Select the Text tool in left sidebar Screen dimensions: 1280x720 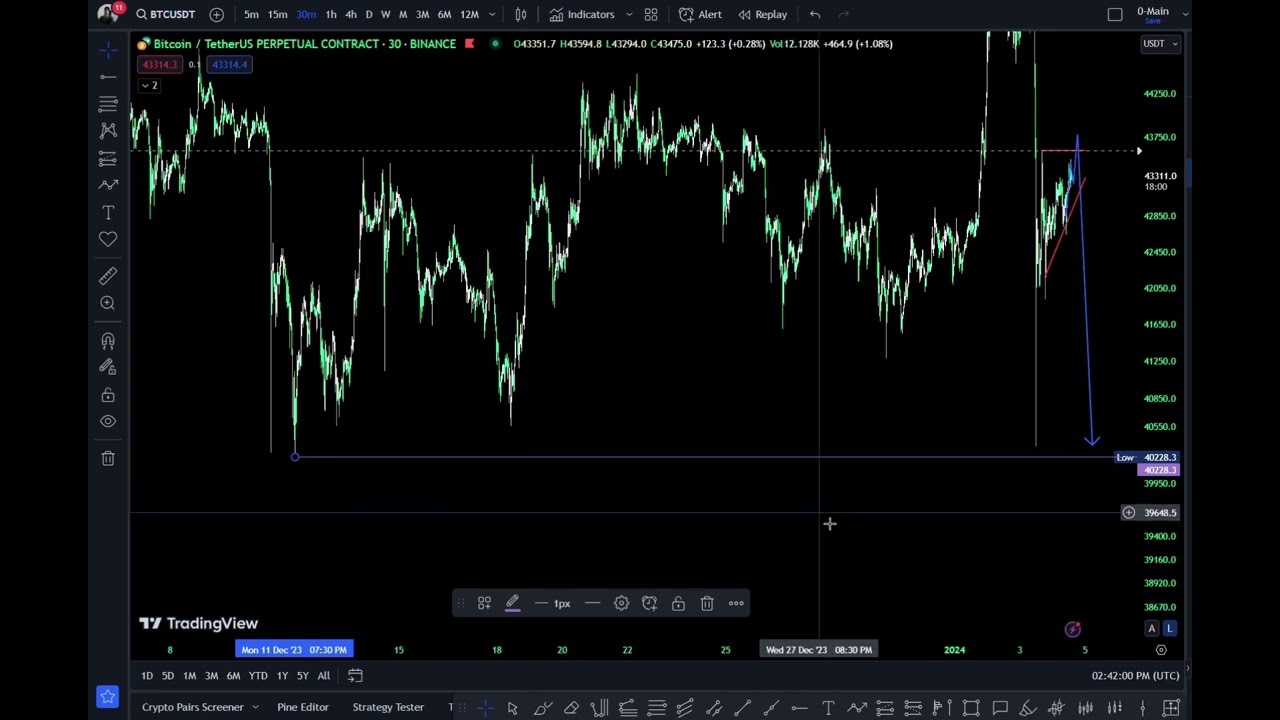[x=108, y=212]
